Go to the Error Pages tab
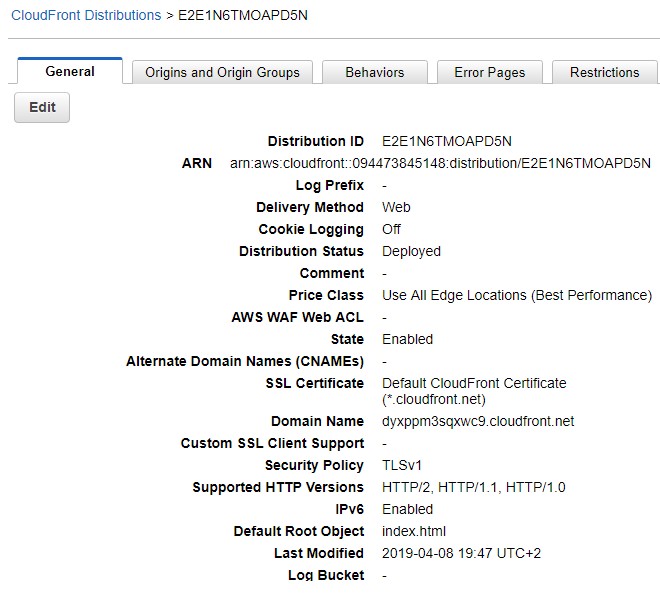The height and width of the screenshot is (604, 660). coord(489,73)
